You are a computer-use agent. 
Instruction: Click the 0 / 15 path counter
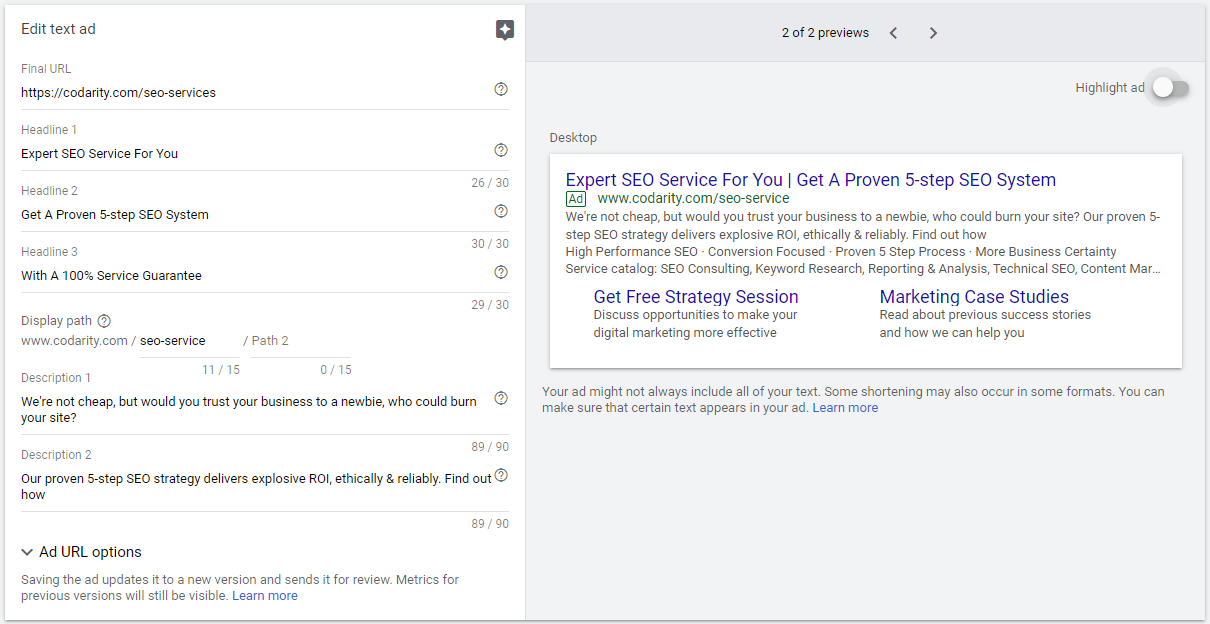(x=336, y=370)
